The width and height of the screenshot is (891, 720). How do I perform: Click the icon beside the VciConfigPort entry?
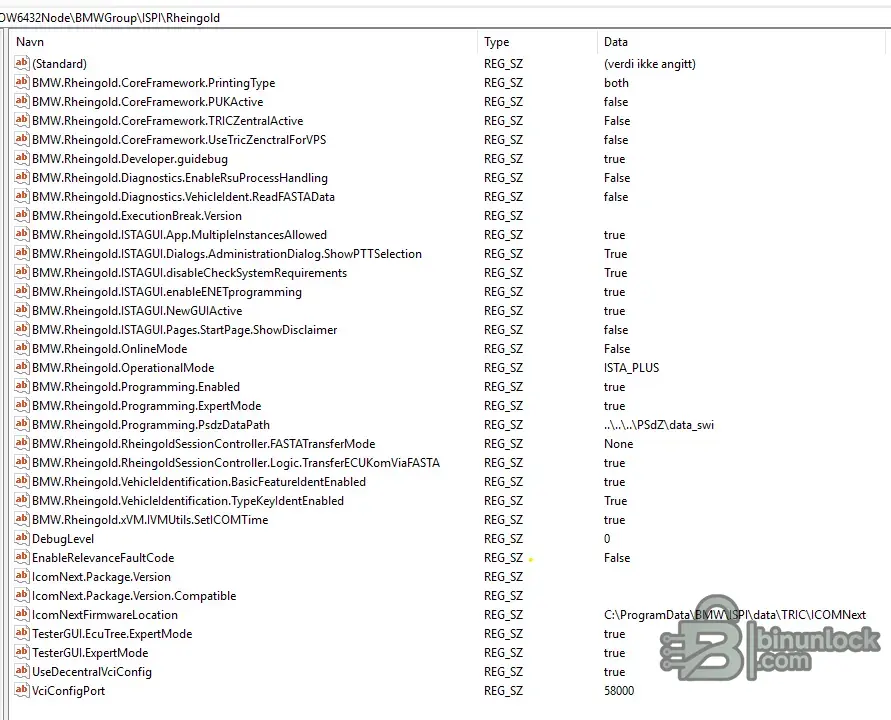tap(22, 691)
